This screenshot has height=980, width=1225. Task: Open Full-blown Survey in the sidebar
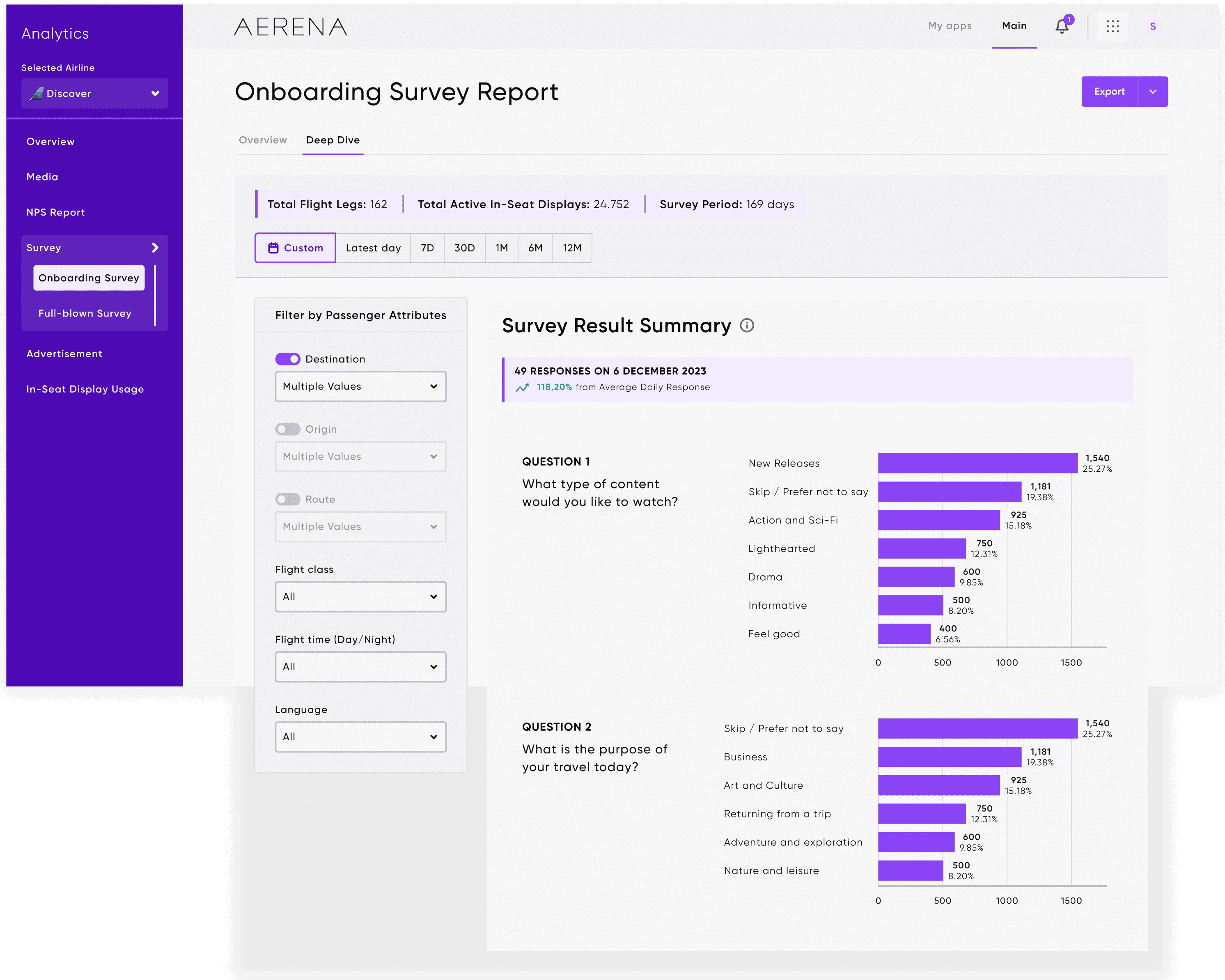tap(85, 313)
